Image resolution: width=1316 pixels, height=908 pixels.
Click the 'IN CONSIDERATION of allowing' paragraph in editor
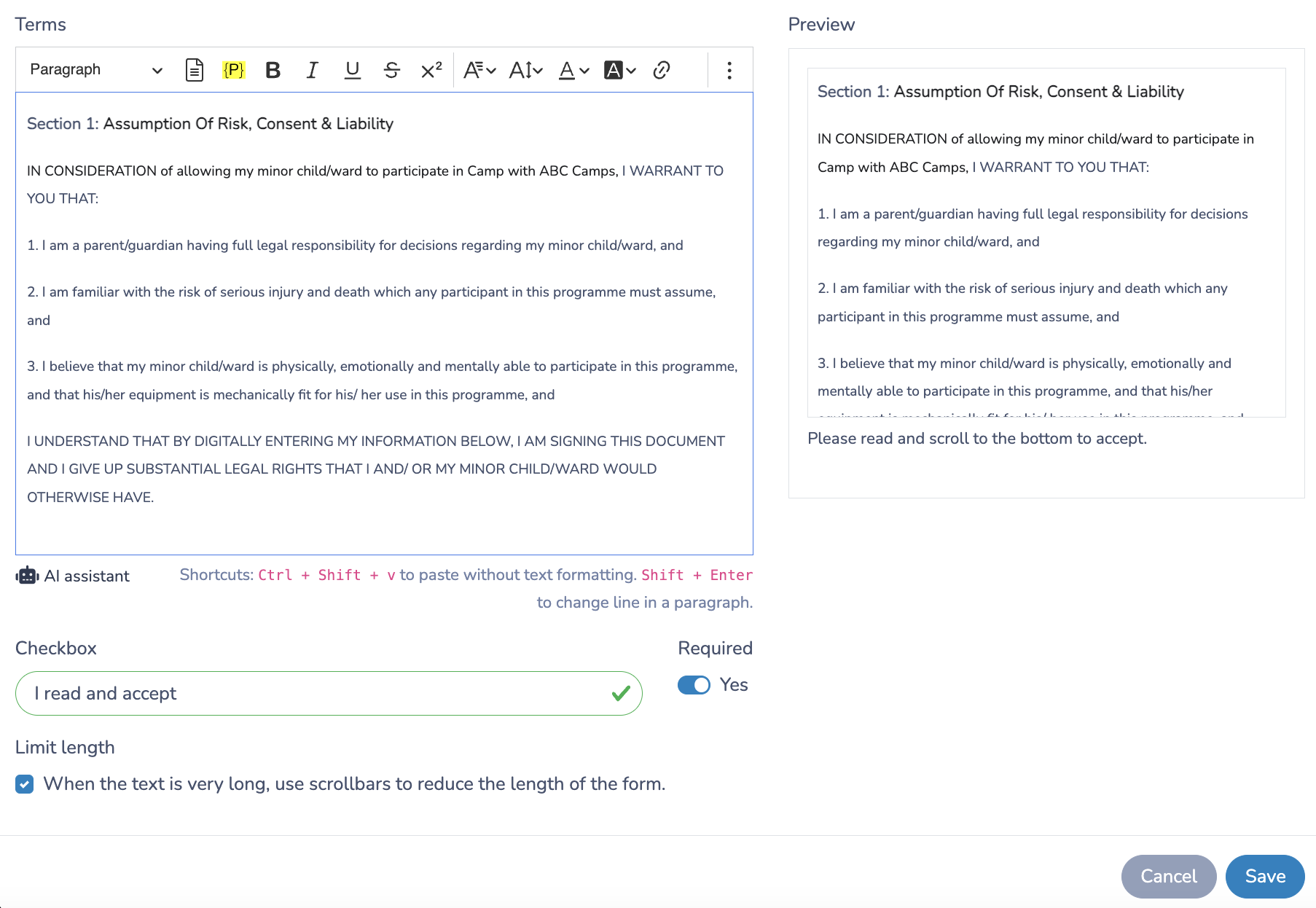pyautogui.click(x=375, y=185)
